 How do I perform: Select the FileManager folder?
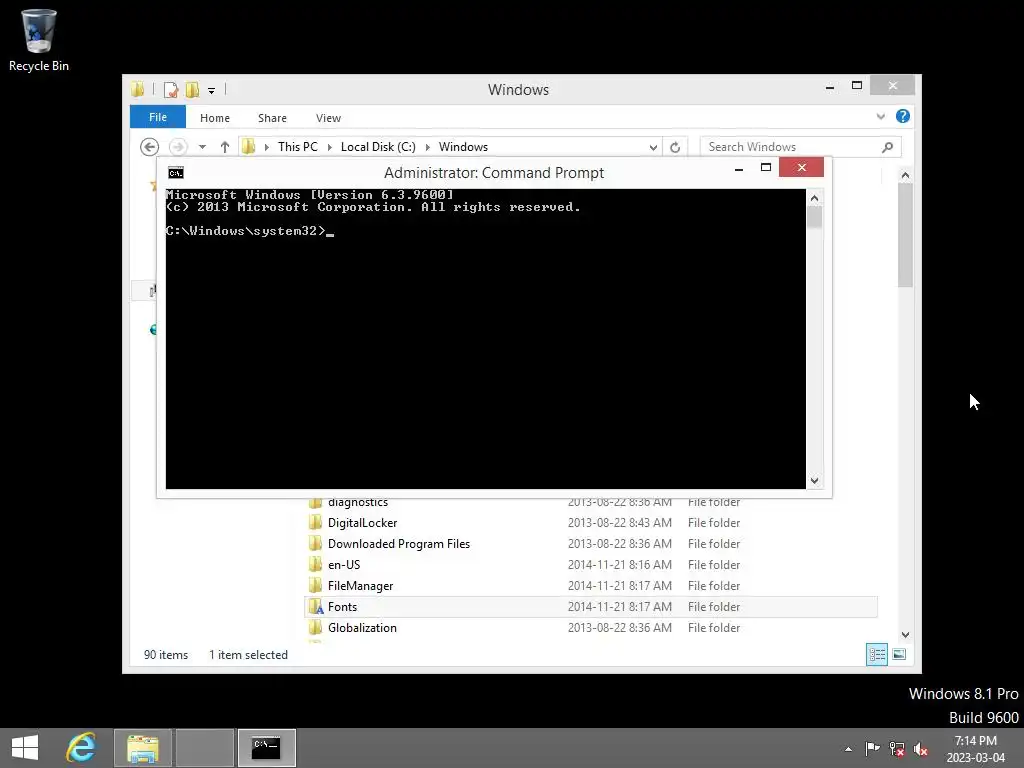(591, 585)
